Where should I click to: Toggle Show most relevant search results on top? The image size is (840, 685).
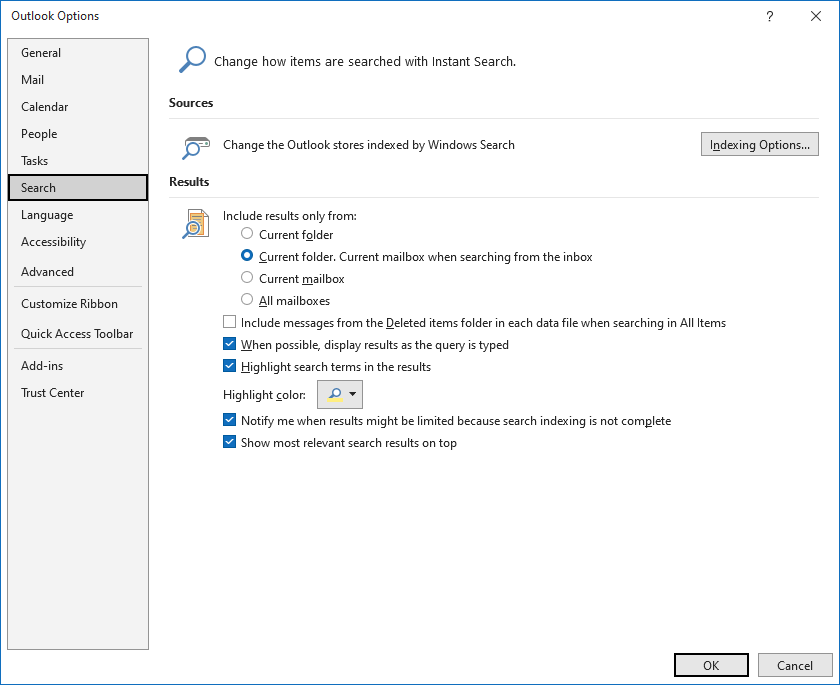click(x=229, y=442)
